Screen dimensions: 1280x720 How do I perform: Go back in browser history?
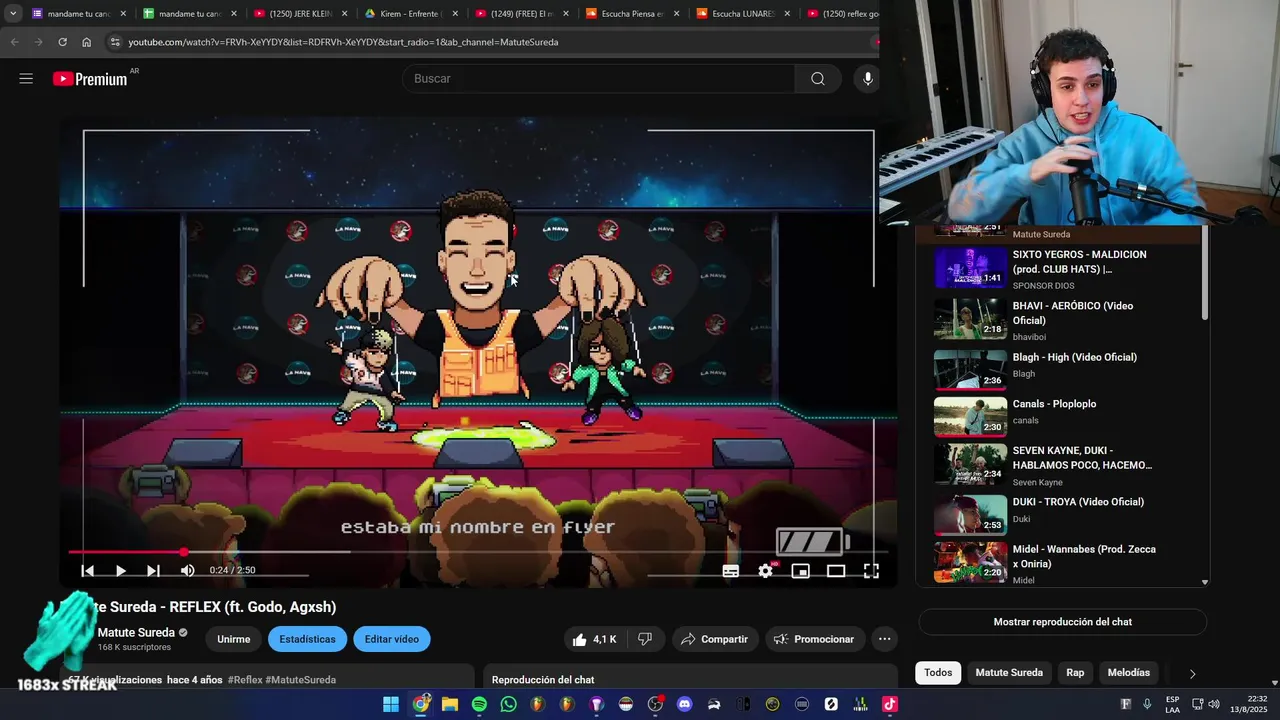click(14, 42)
